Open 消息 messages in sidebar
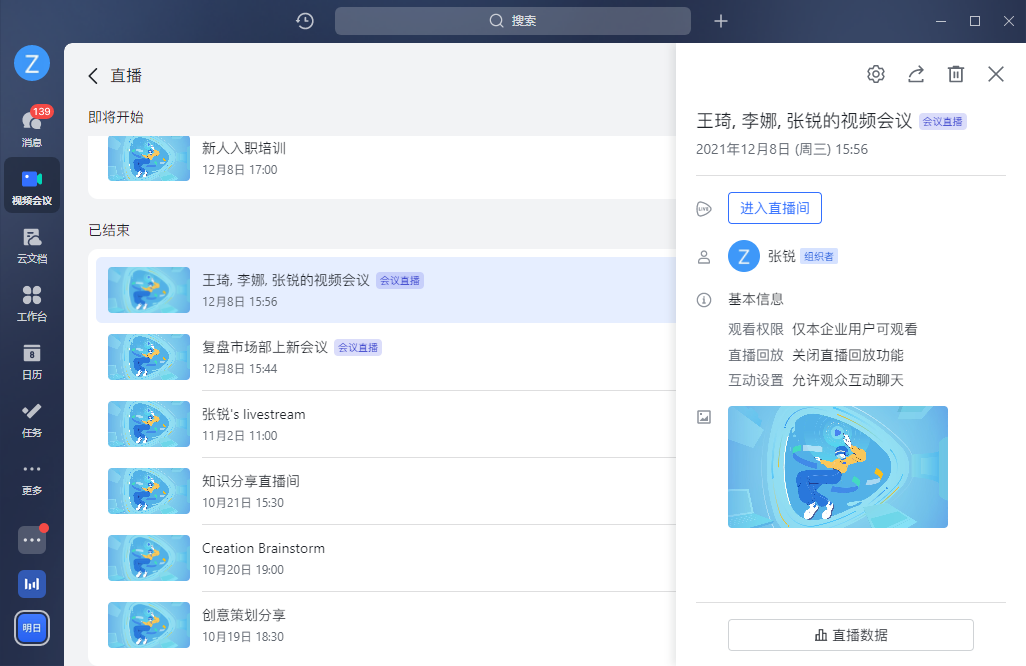1026x666 pixels. coord(32,128)
